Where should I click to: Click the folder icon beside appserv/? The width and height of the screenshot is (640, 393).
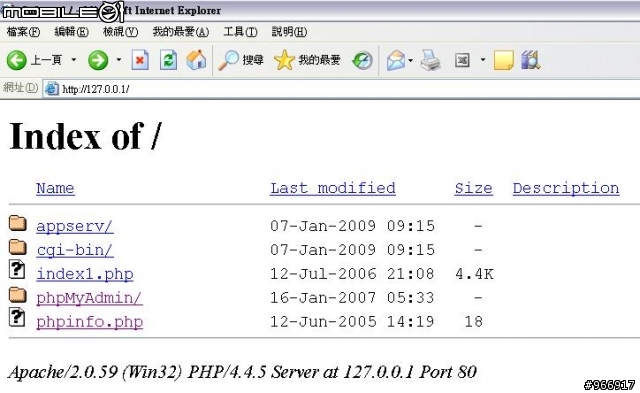pyautogui.click(x=18, y=223)
